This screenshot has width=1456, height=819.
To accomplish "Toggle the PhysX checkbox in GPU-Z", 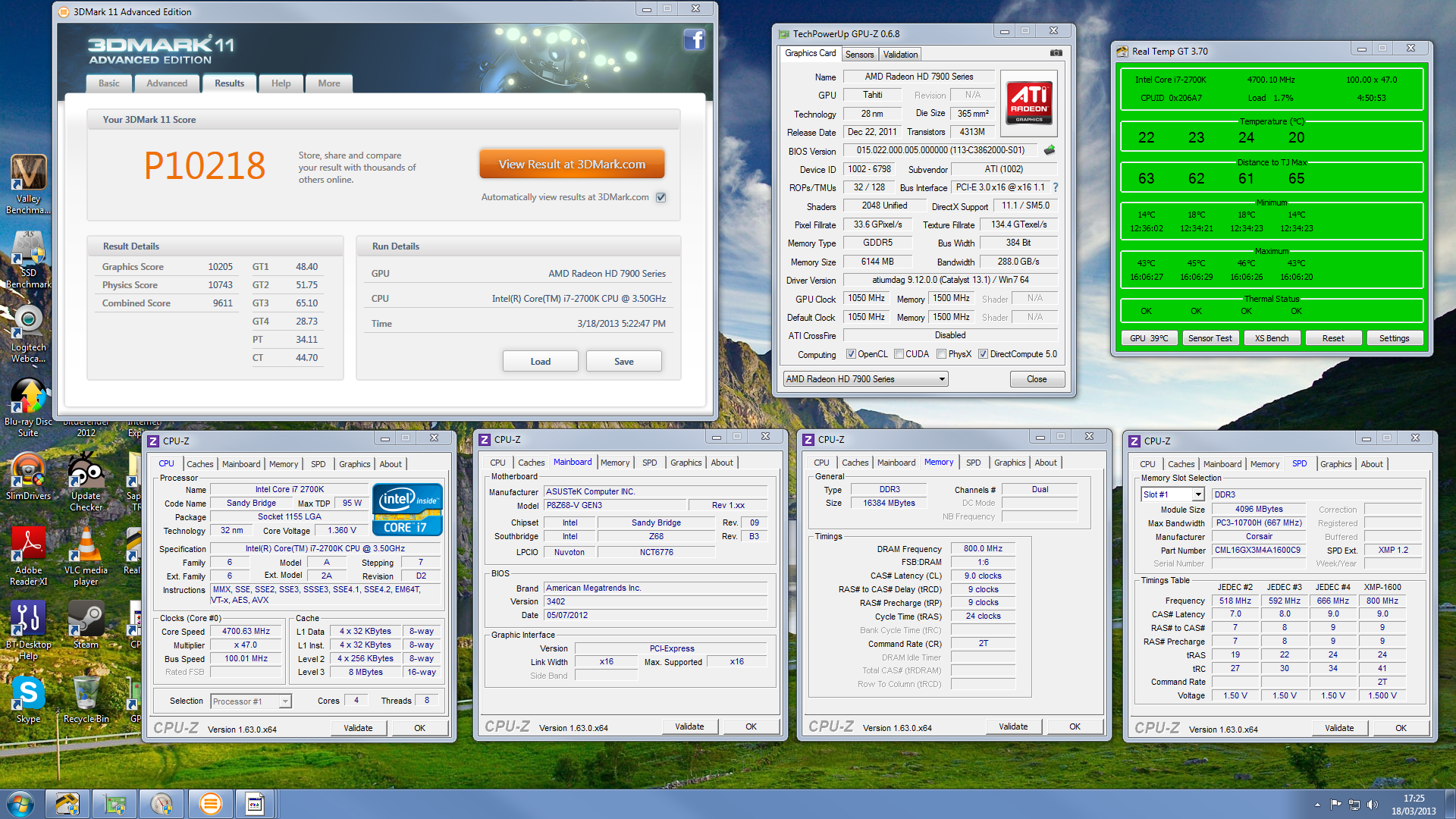I will 941,354.
